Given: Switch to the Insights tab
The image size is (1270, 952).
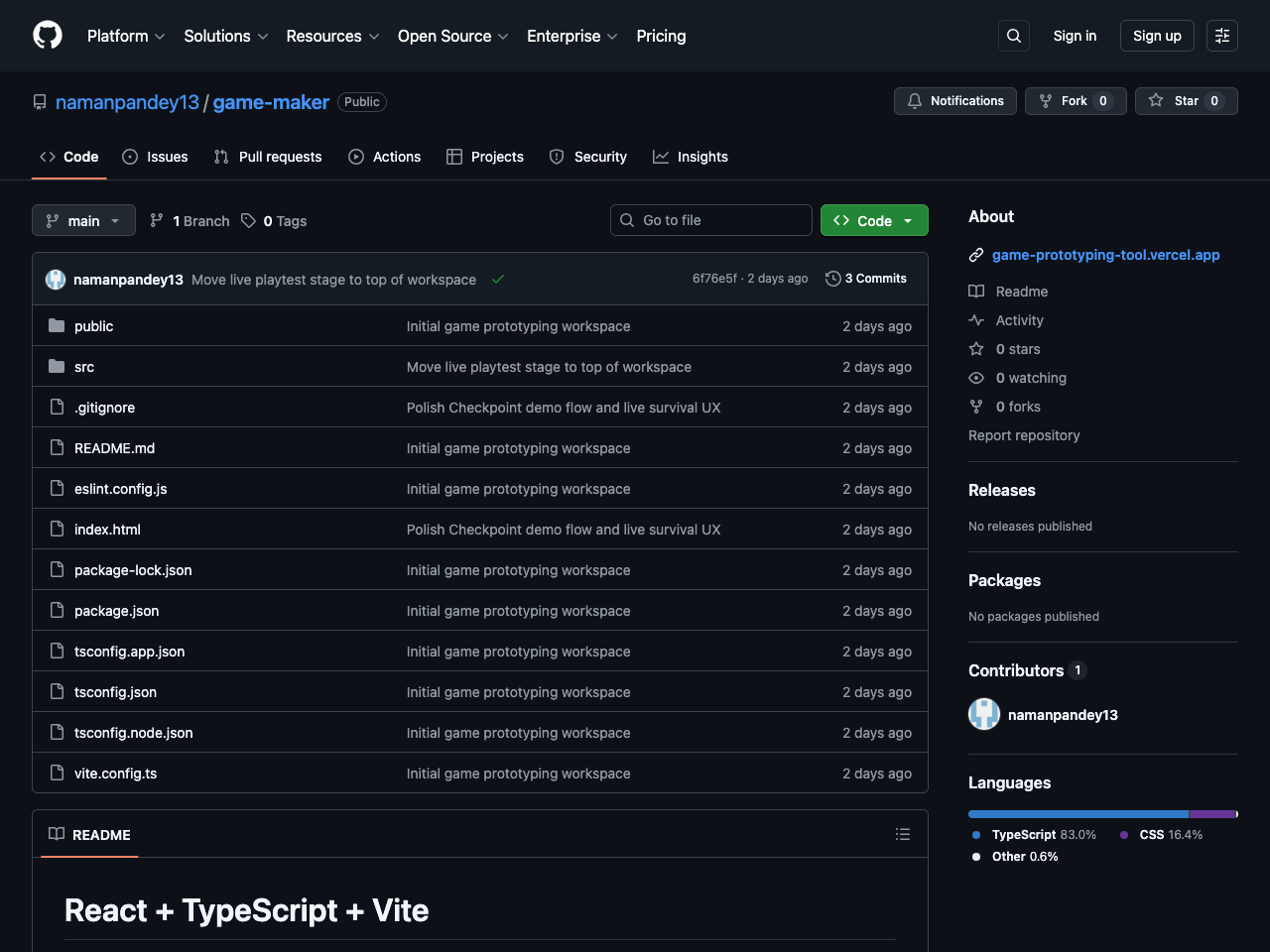Looking at the screenshot, I should (x=691, y=157).
